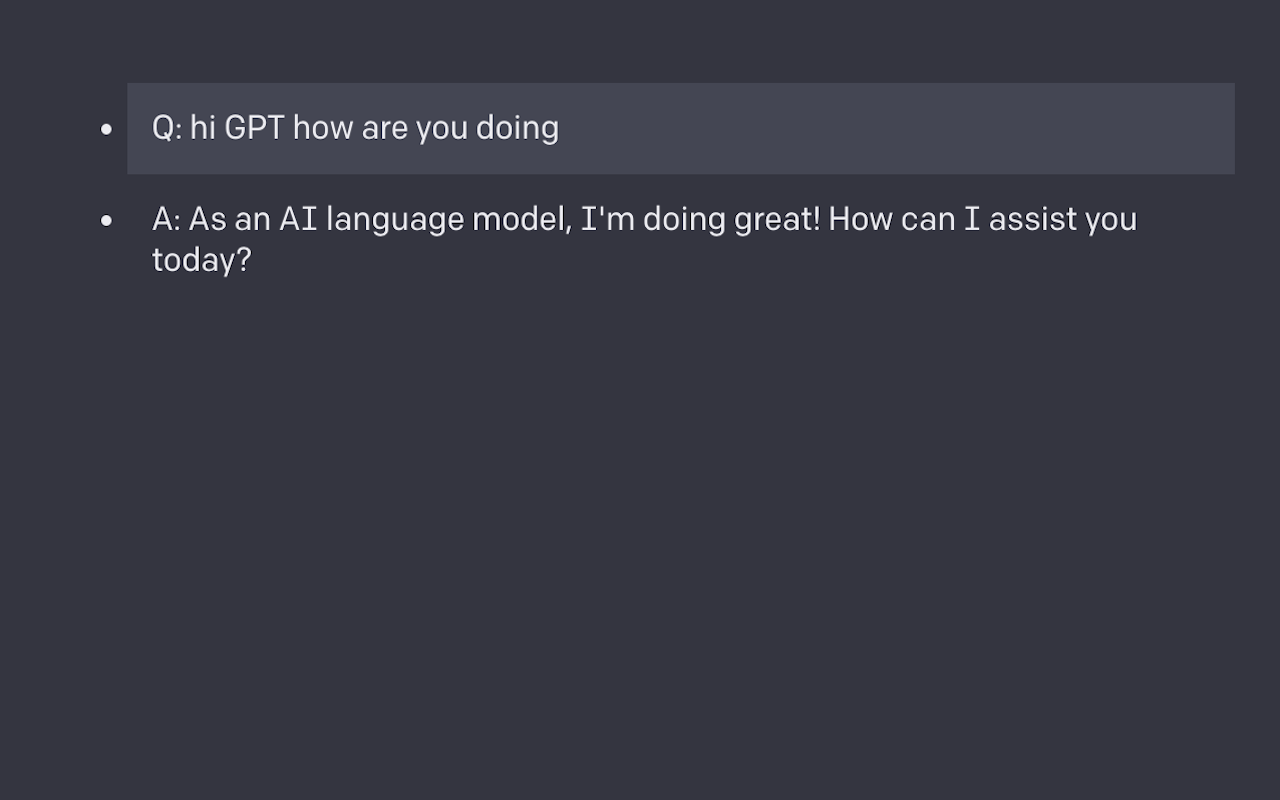This screenshot has width=1280, height=800.
Task: Click the 'A:' label in the answer
Action: pyautogui.click(x=166, y=219)
